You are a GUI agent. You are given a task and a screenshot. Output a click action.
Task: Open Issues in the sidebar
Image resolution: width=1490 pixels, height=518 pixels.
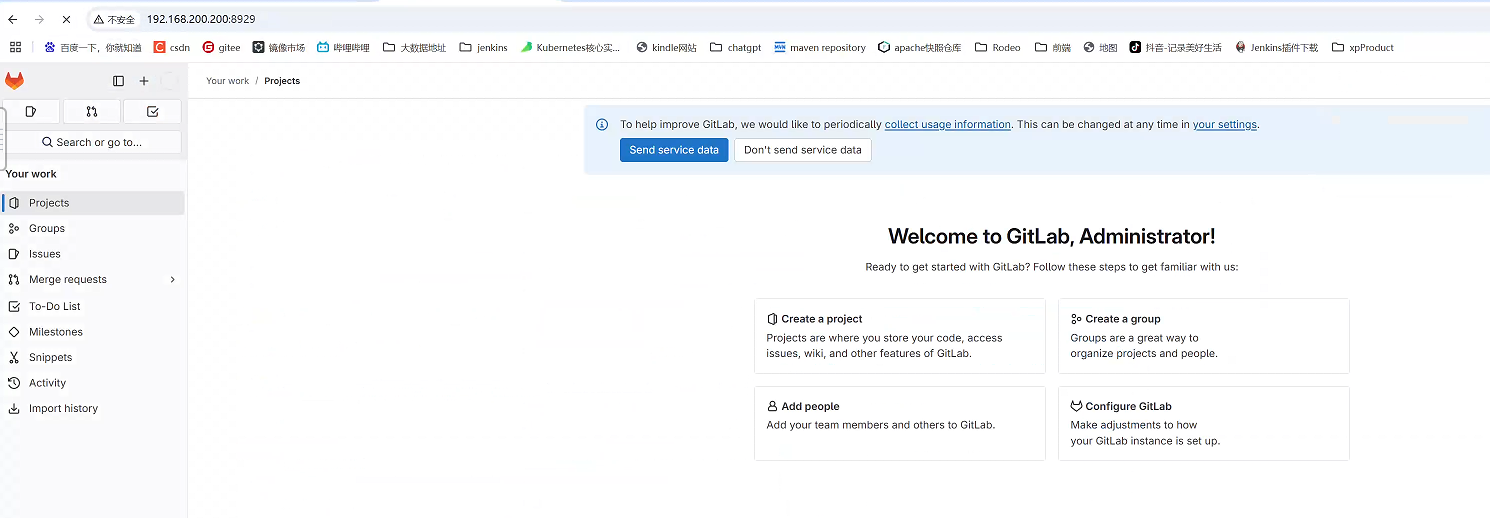pyautogui.click(x=94, y=254)
